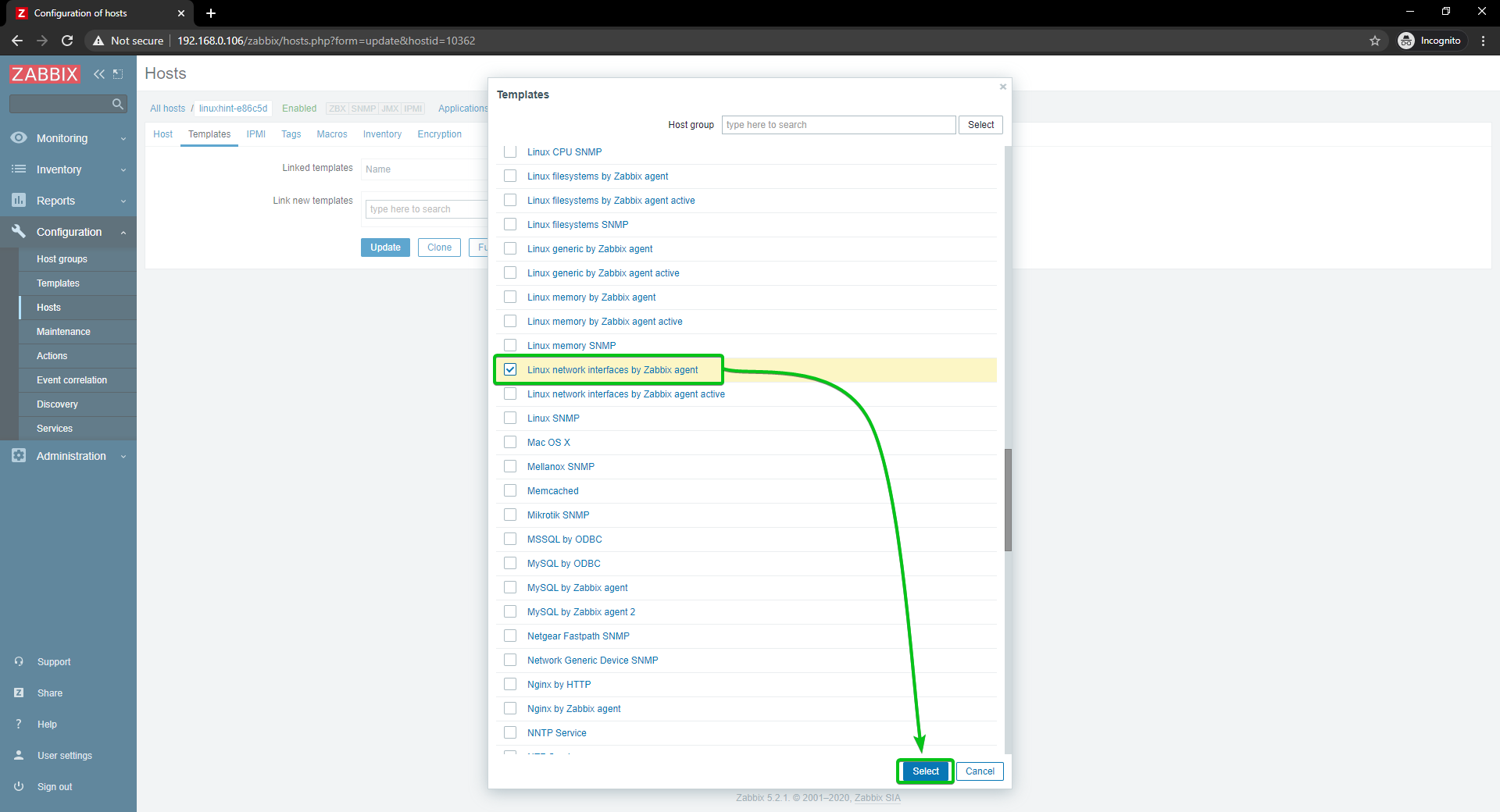Close the Configuration of hosts browser tab
The image size is (1500, 812).
click(181, 13)
